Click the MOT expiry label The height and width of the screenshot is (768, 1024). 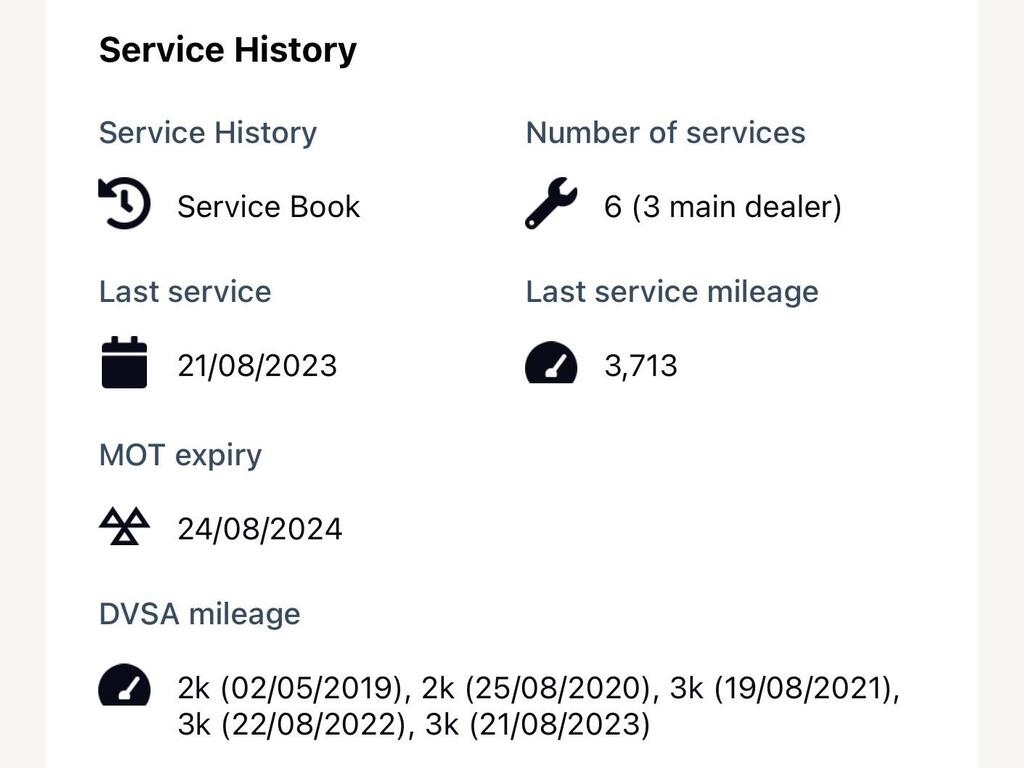[x=180, y=455]
